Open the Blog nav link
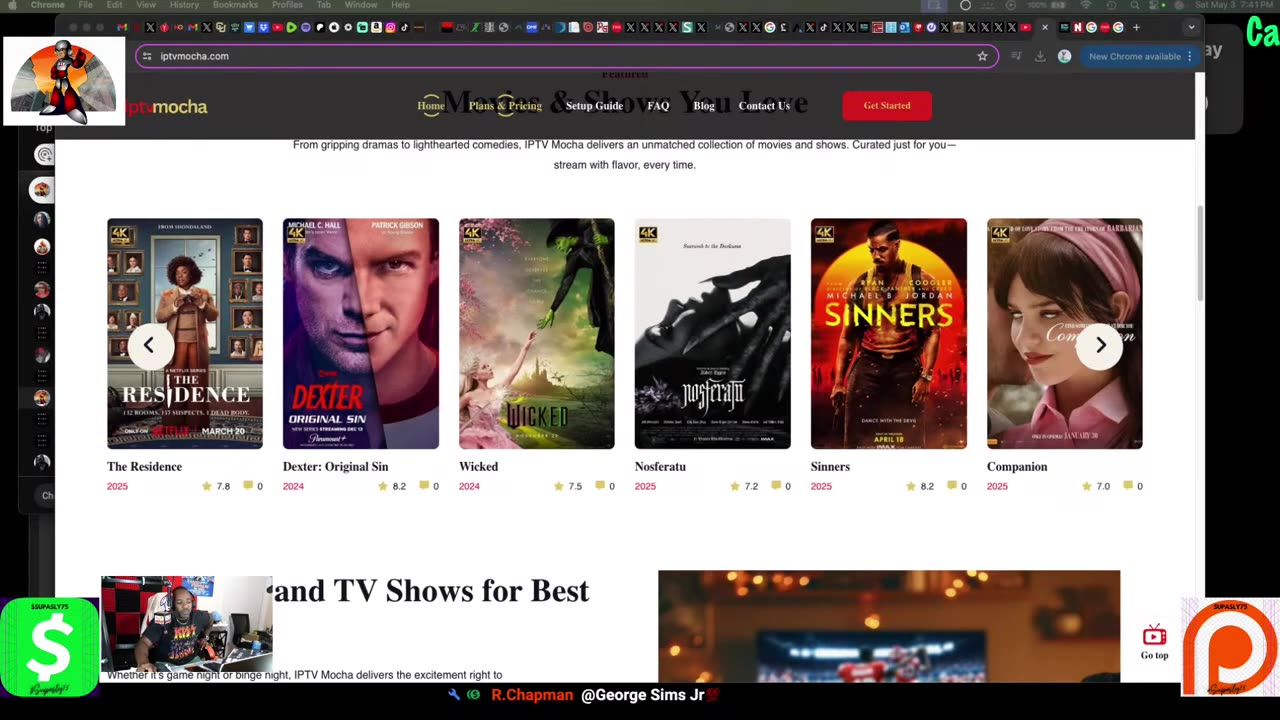Image resolution: width=1280 pixels, height=720 pixels. pos(704,106)
